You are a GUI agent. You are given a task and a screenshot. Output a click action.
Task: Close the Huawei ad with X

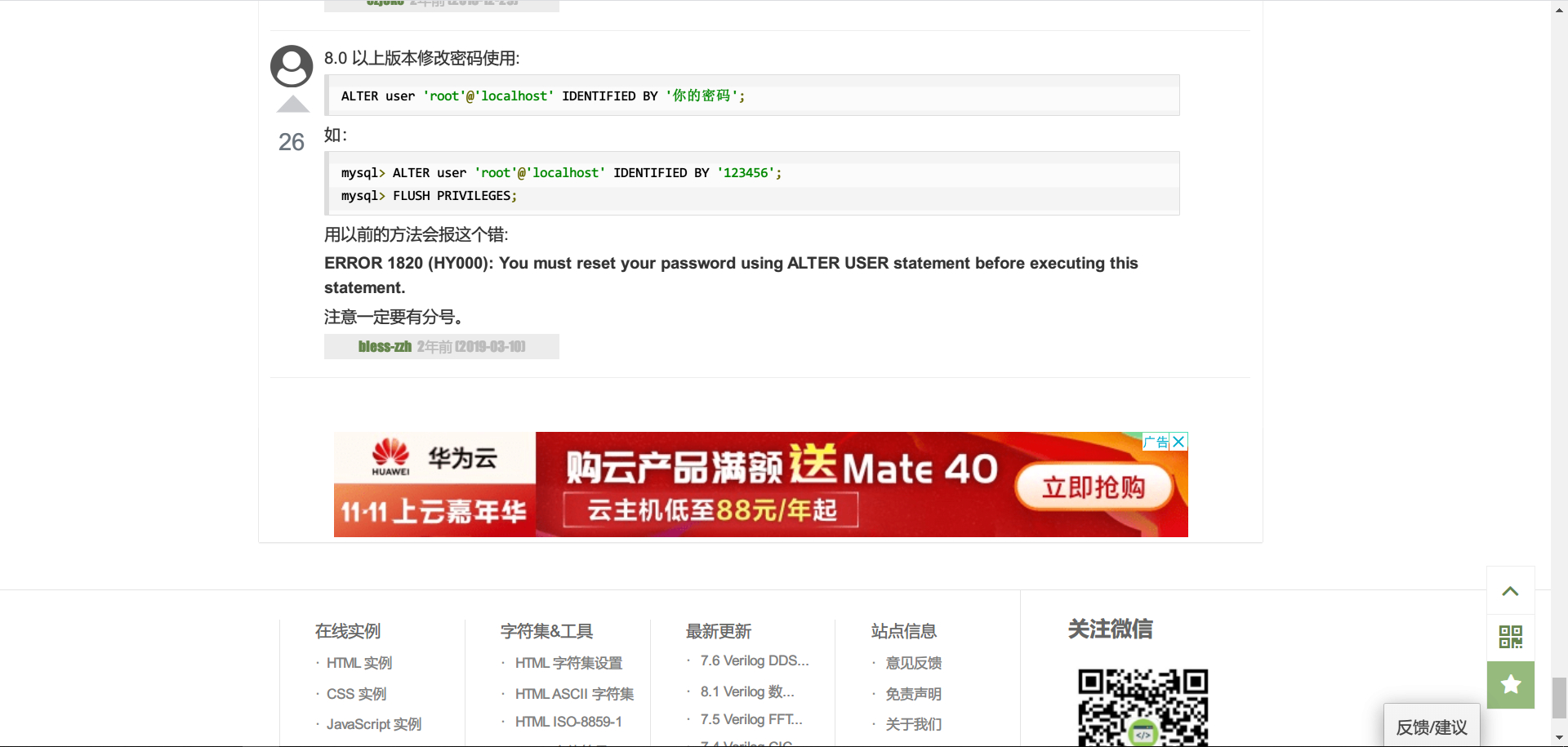pos(1178,442)
